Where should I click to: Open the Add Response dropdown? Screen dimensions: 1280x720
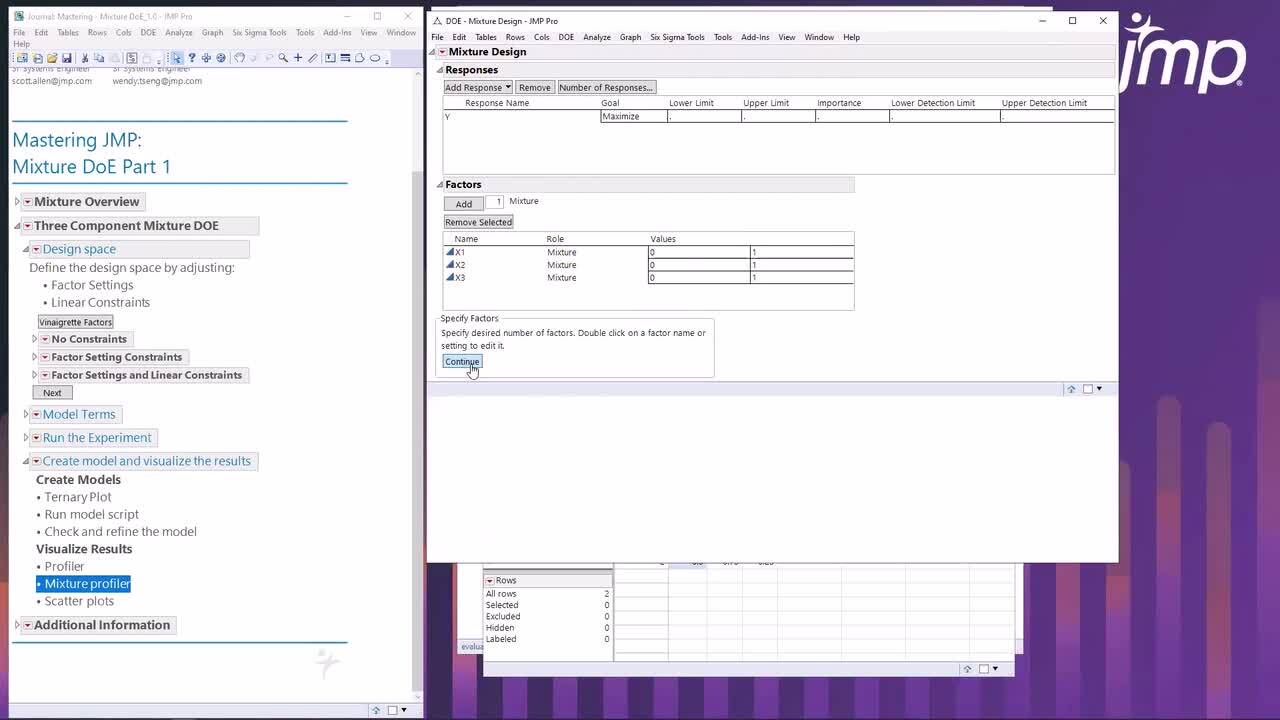pos(478,87)
